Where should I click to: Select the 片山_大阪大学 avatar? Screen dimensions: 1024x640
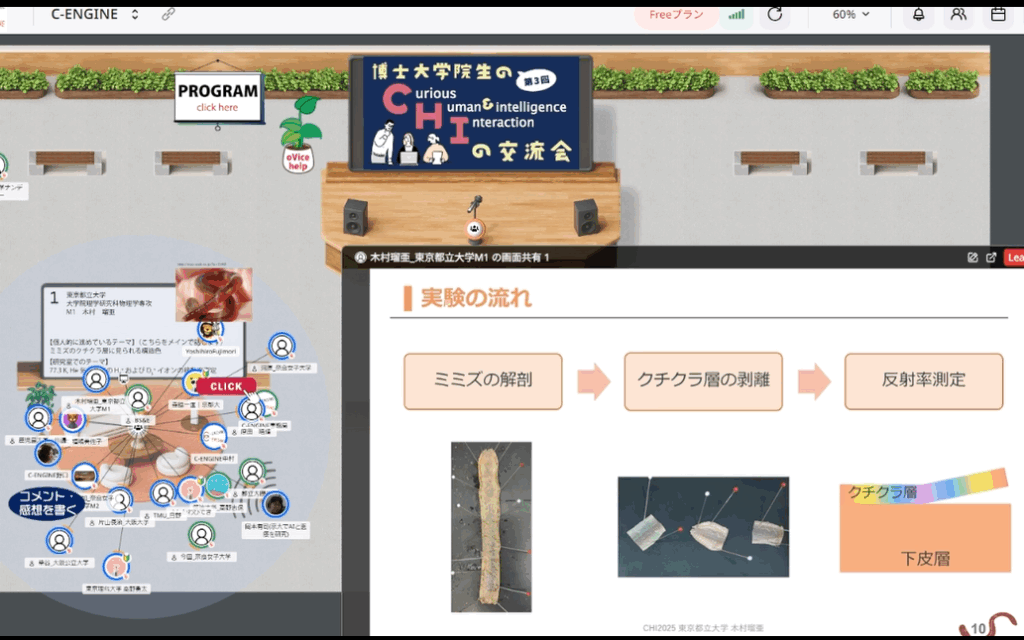[x=120, y=501]
